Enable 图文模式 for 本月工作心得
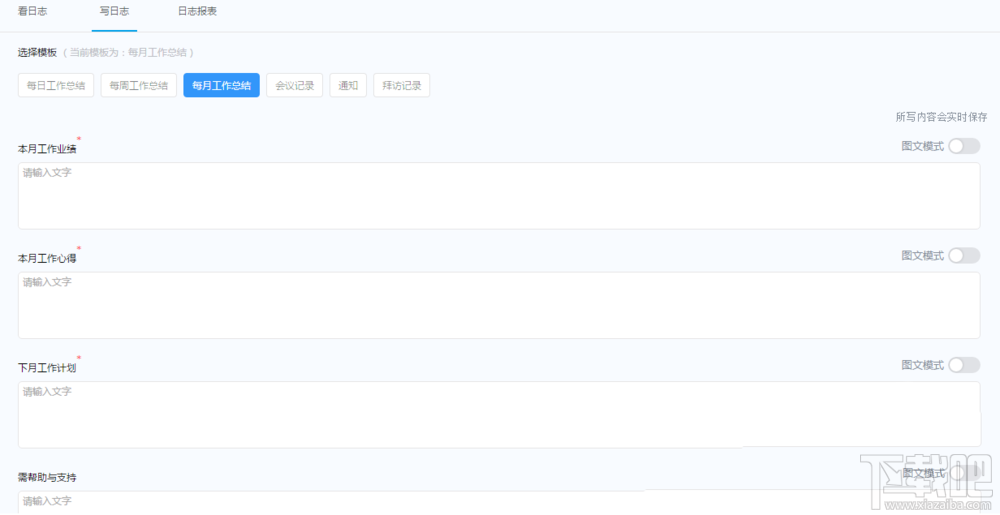Viewport: 1000px width, 515px height. (964, 256)
